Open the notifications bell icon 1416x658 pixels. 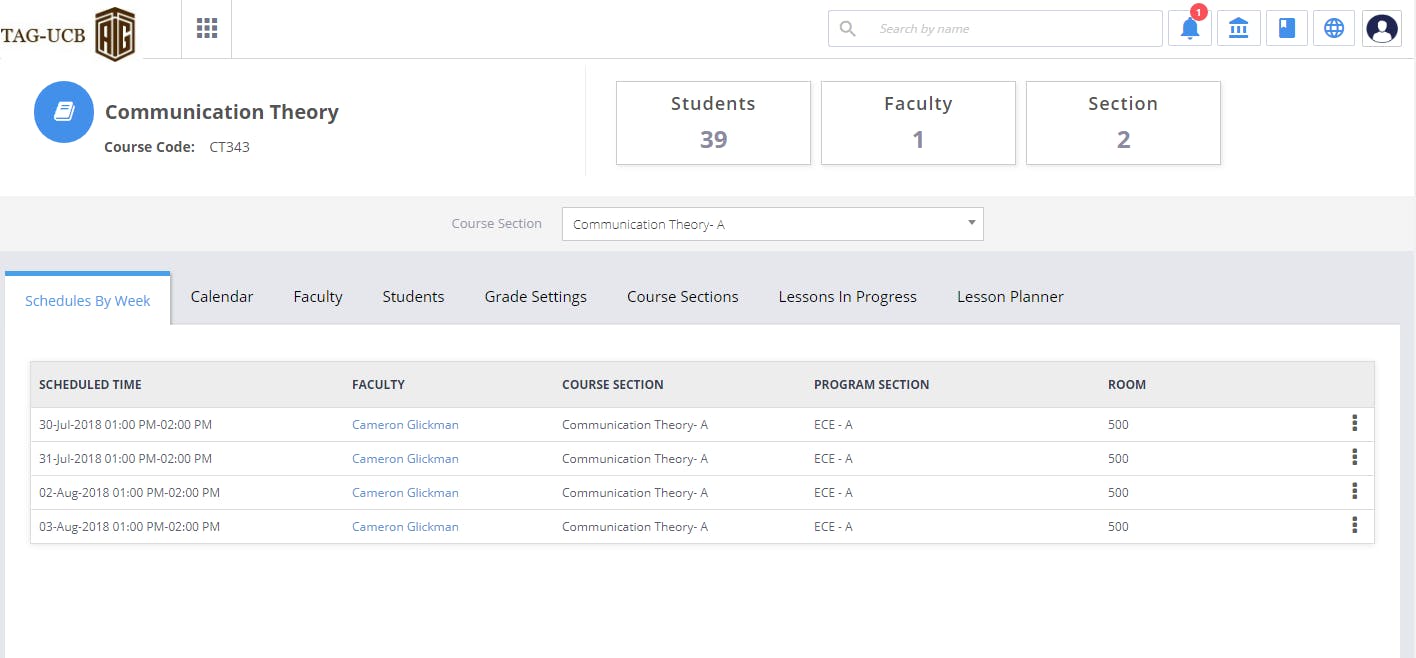click(1189, 28)
